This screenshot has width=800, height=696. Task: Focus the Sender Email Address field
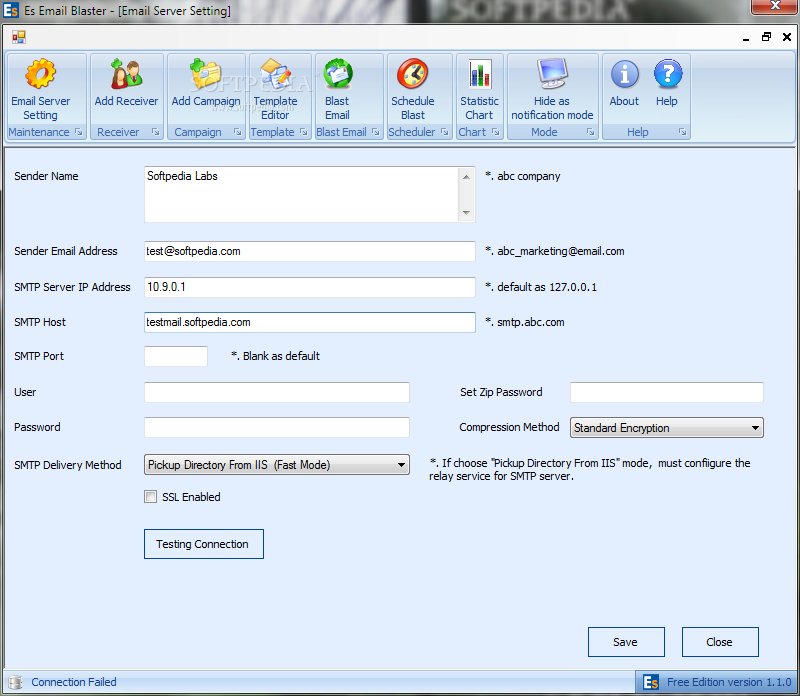pos(310,251)
